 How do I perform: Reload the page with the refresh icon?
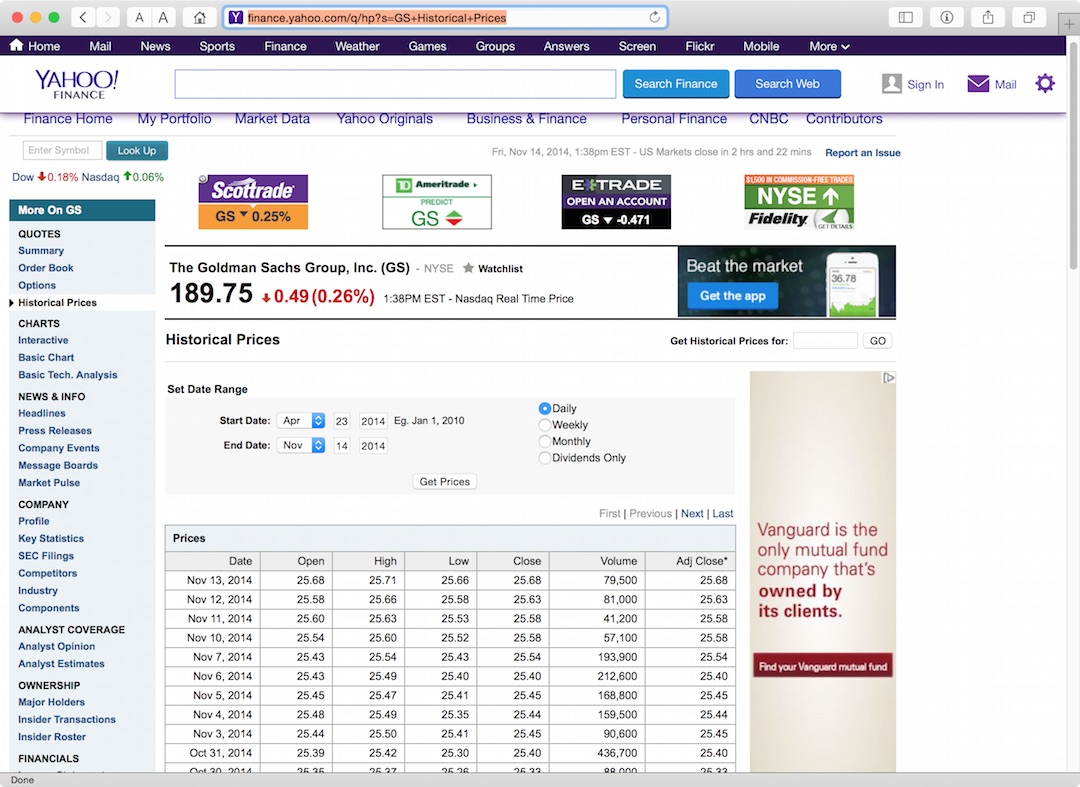(x=654, y=17)
